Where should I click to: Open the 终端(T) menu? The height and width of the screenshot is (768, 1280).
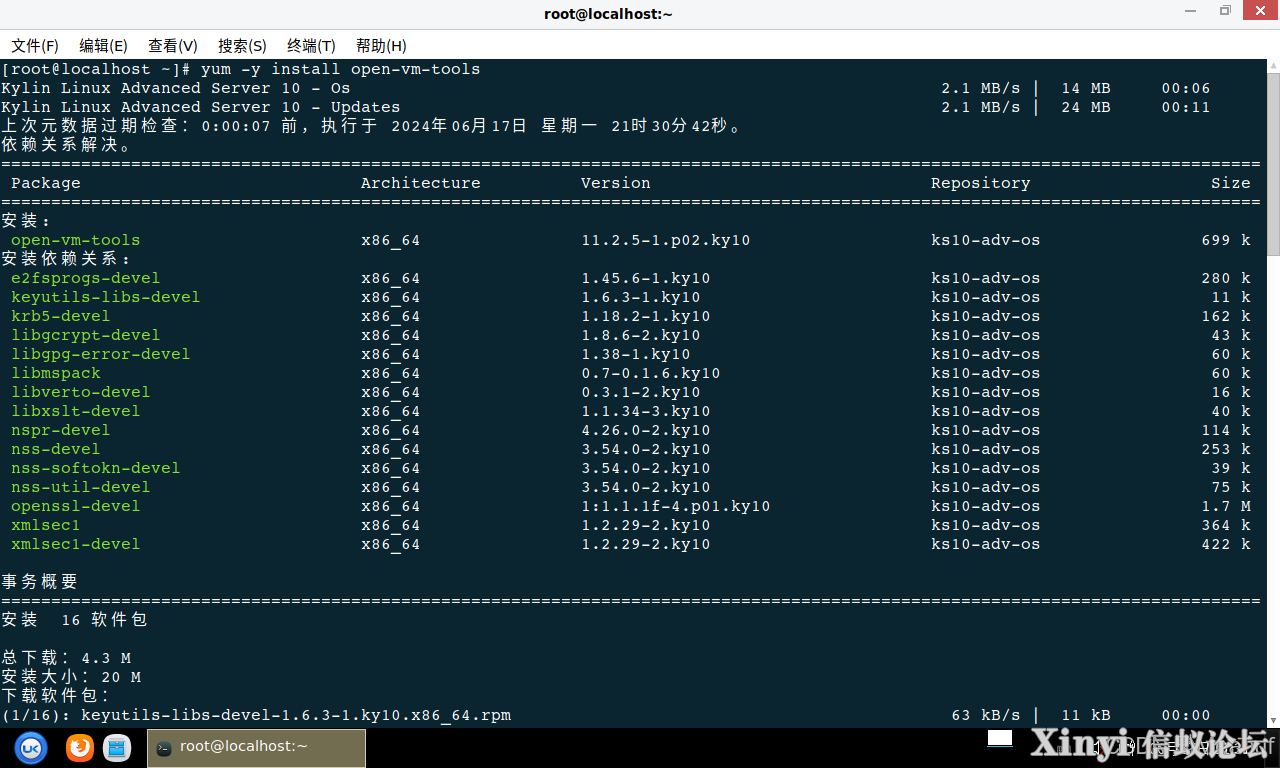(311, 46)
